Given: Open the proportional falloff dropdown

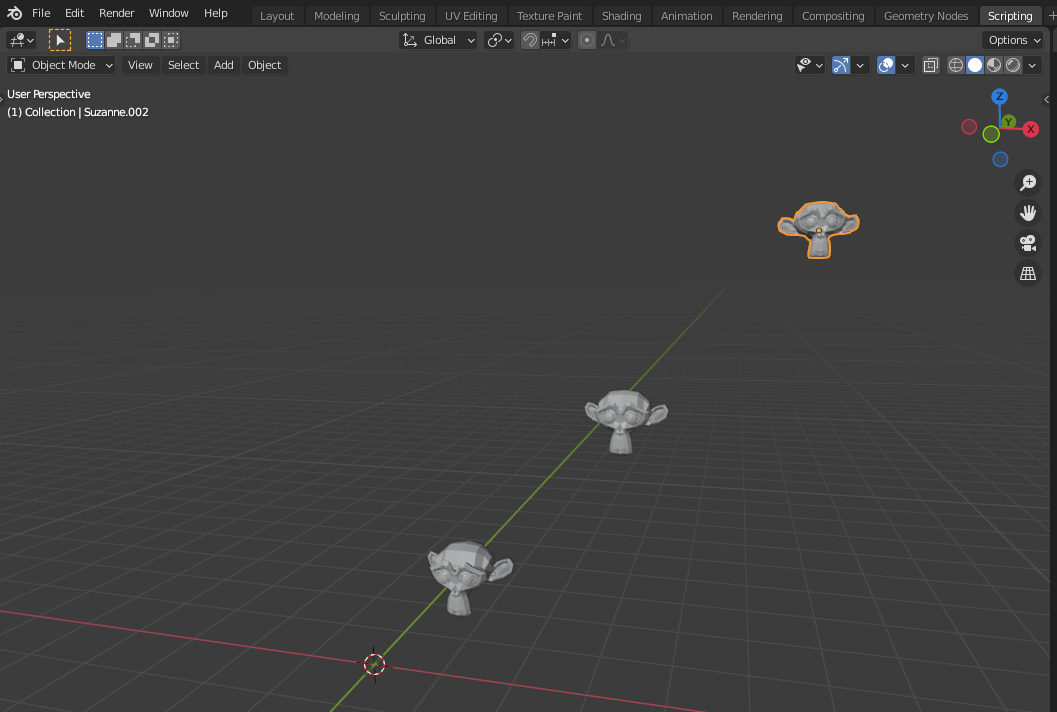Looking at the screenshot, I should (613, 40).
